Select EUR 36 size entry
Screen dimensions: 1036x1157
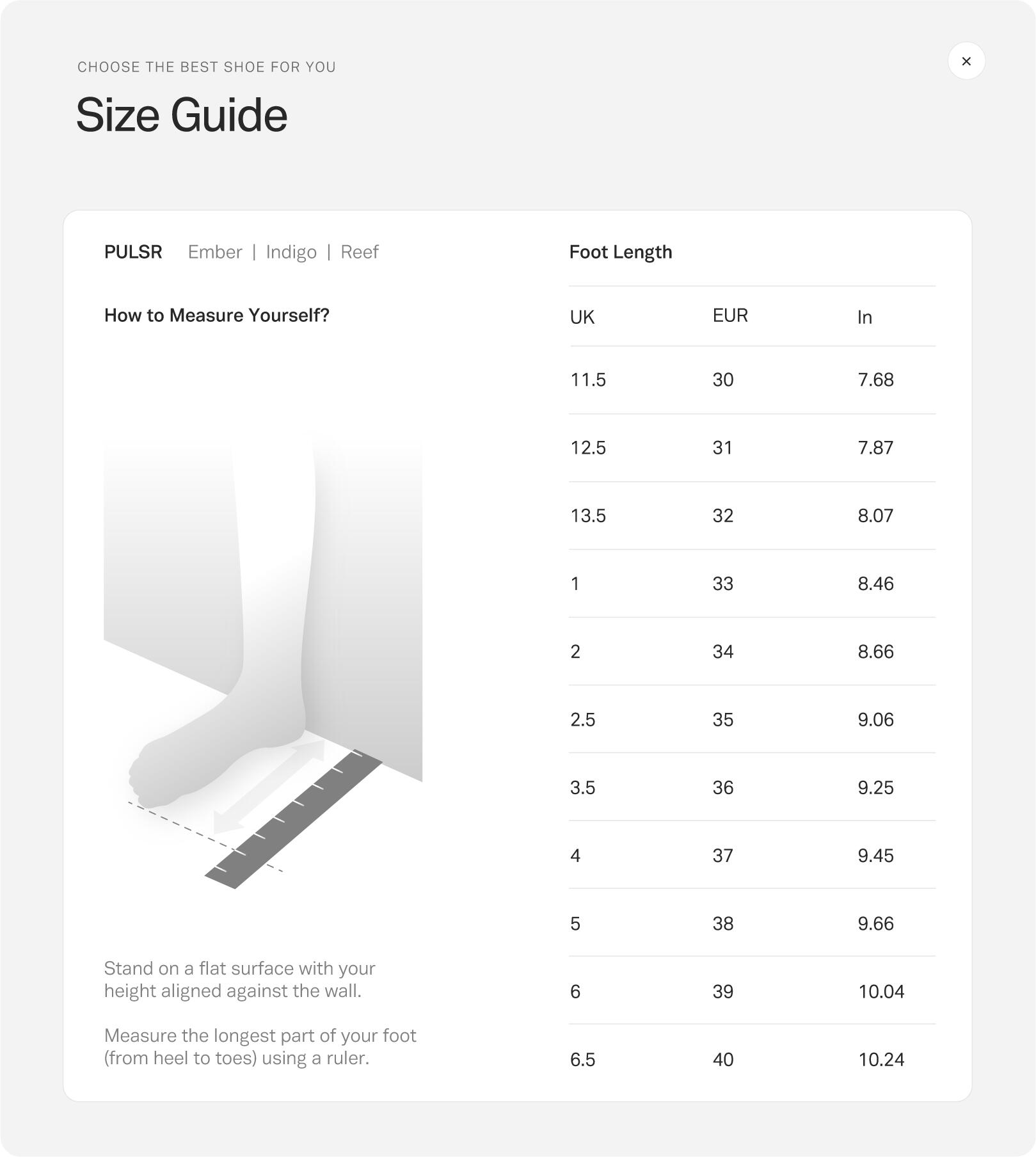pyautogui.click(x=723, y=788)
